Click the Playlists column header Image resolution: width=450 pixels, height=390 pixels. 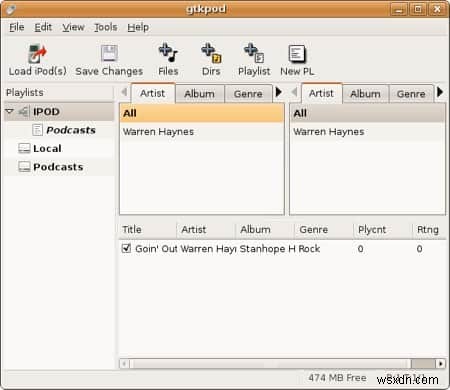point(59,93)
